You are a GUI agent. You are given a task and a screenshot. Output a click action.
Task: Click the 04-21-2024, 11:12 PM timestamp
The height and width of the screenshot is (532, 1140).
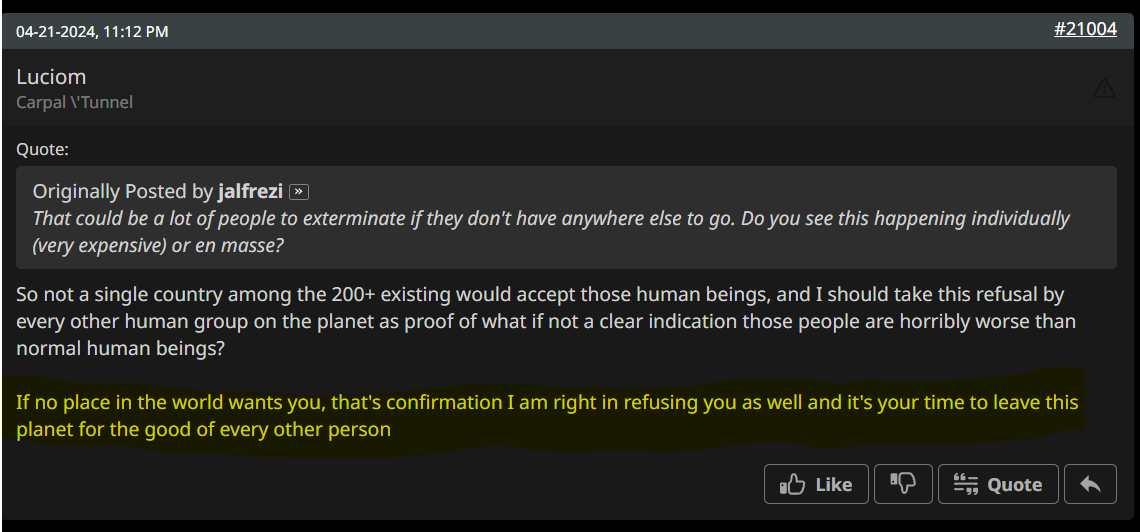92,32
